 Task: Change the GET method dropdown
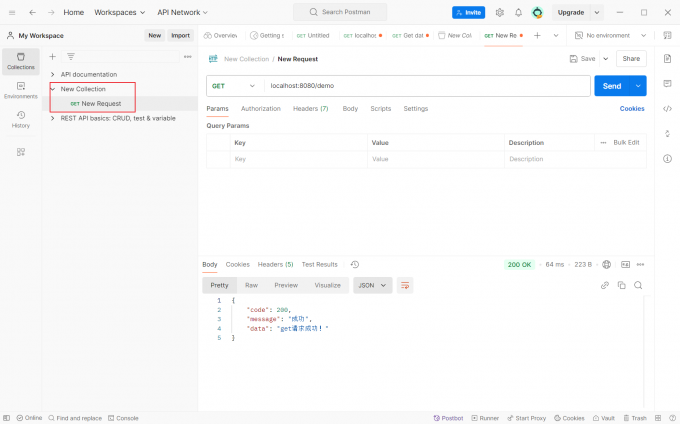[233, 86]
